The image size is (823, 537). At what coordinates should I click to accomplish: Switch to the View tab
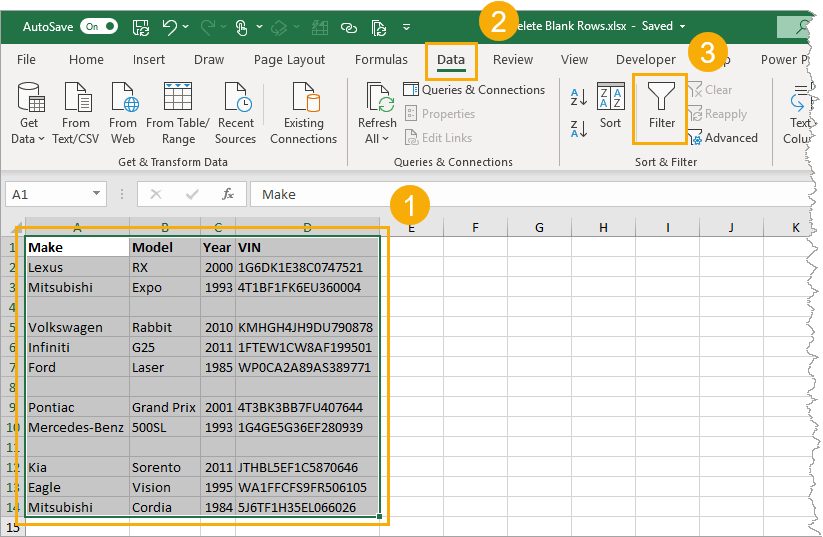click(x=574, y=59)
